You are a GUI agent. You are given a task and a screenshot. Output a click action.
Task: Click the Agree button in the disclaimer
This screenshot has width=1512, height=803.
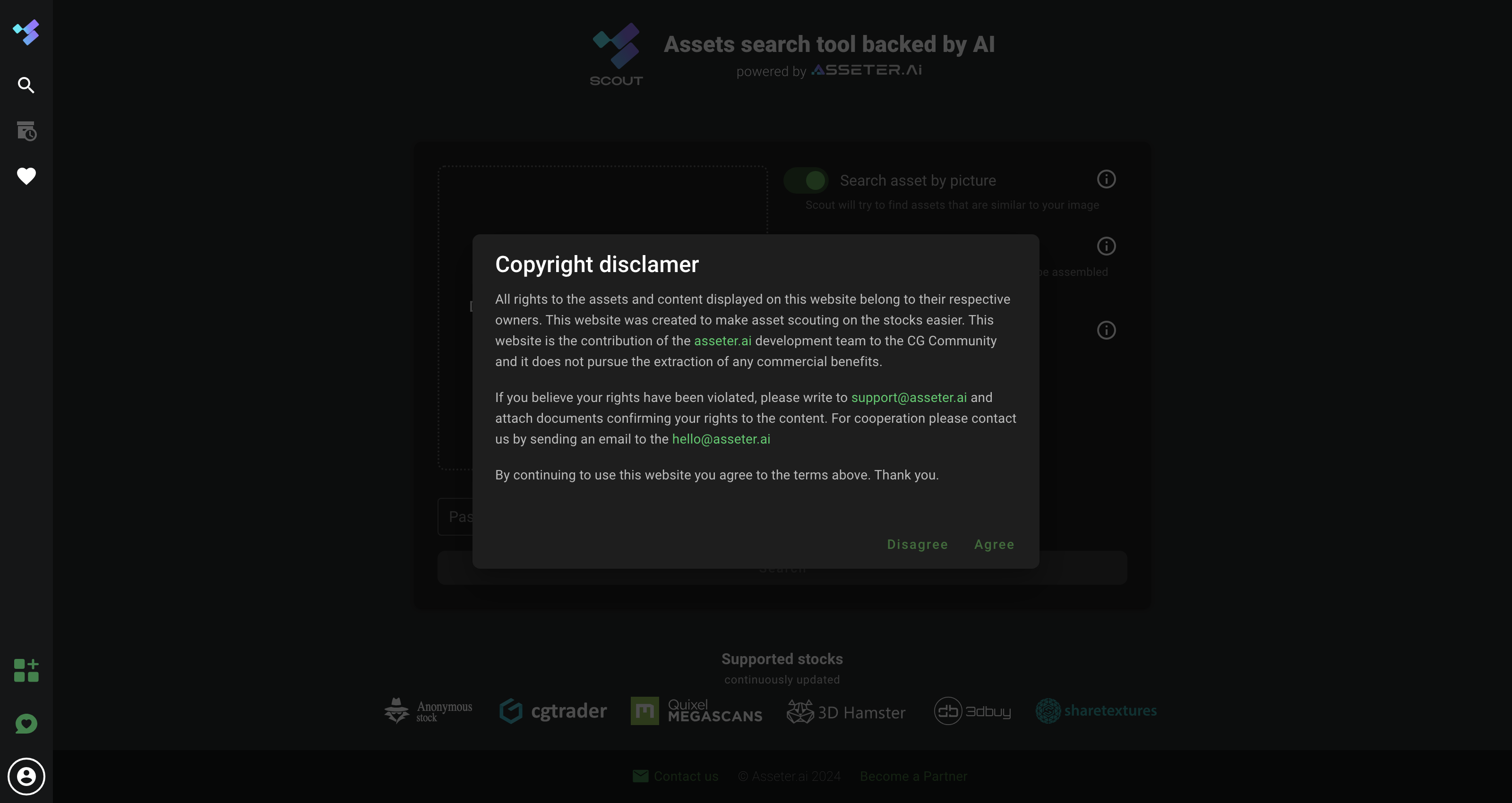[994, 545]
